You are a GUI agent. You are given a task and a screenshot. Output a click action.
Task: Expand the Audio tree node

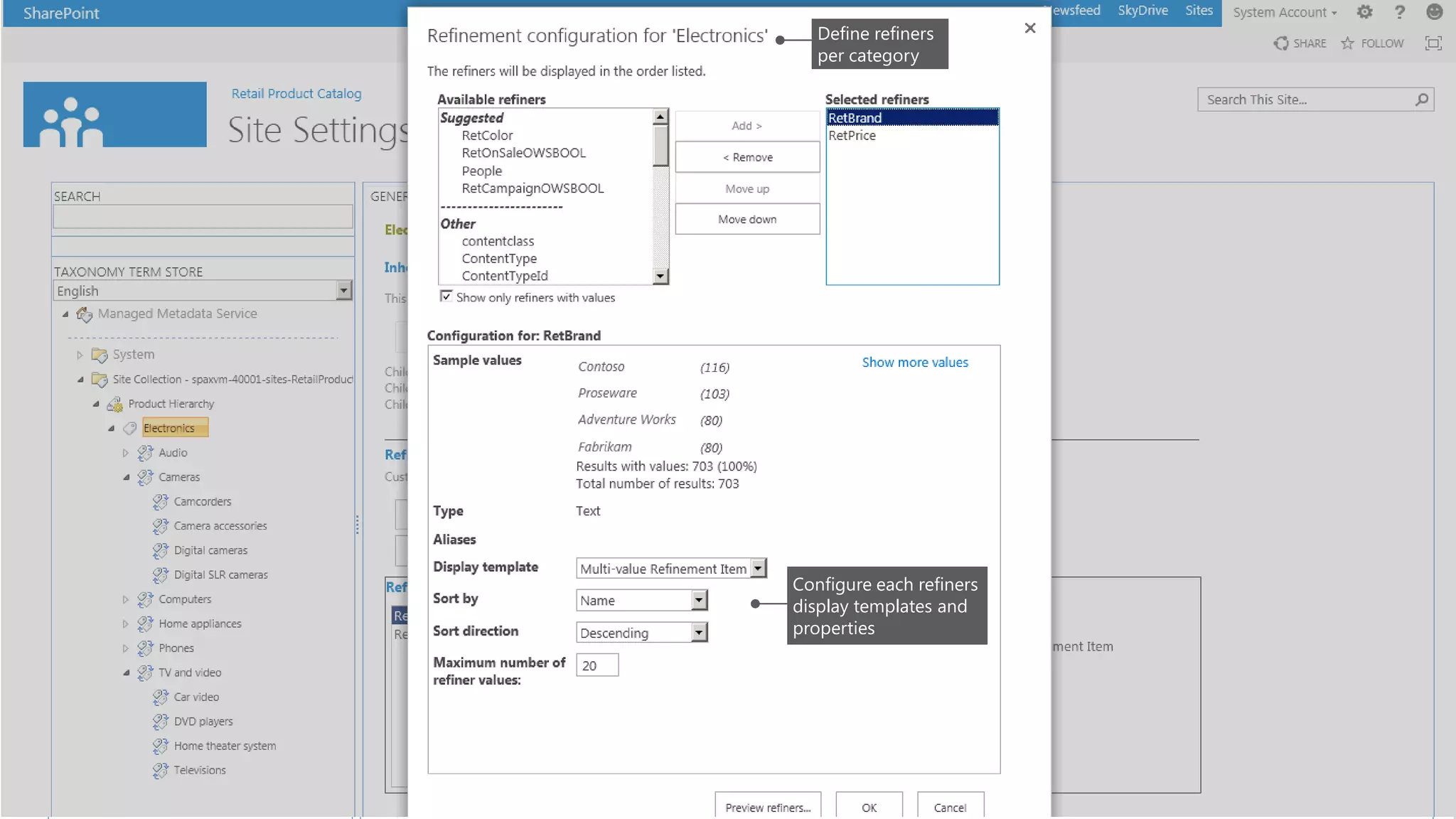click(125, 453)
